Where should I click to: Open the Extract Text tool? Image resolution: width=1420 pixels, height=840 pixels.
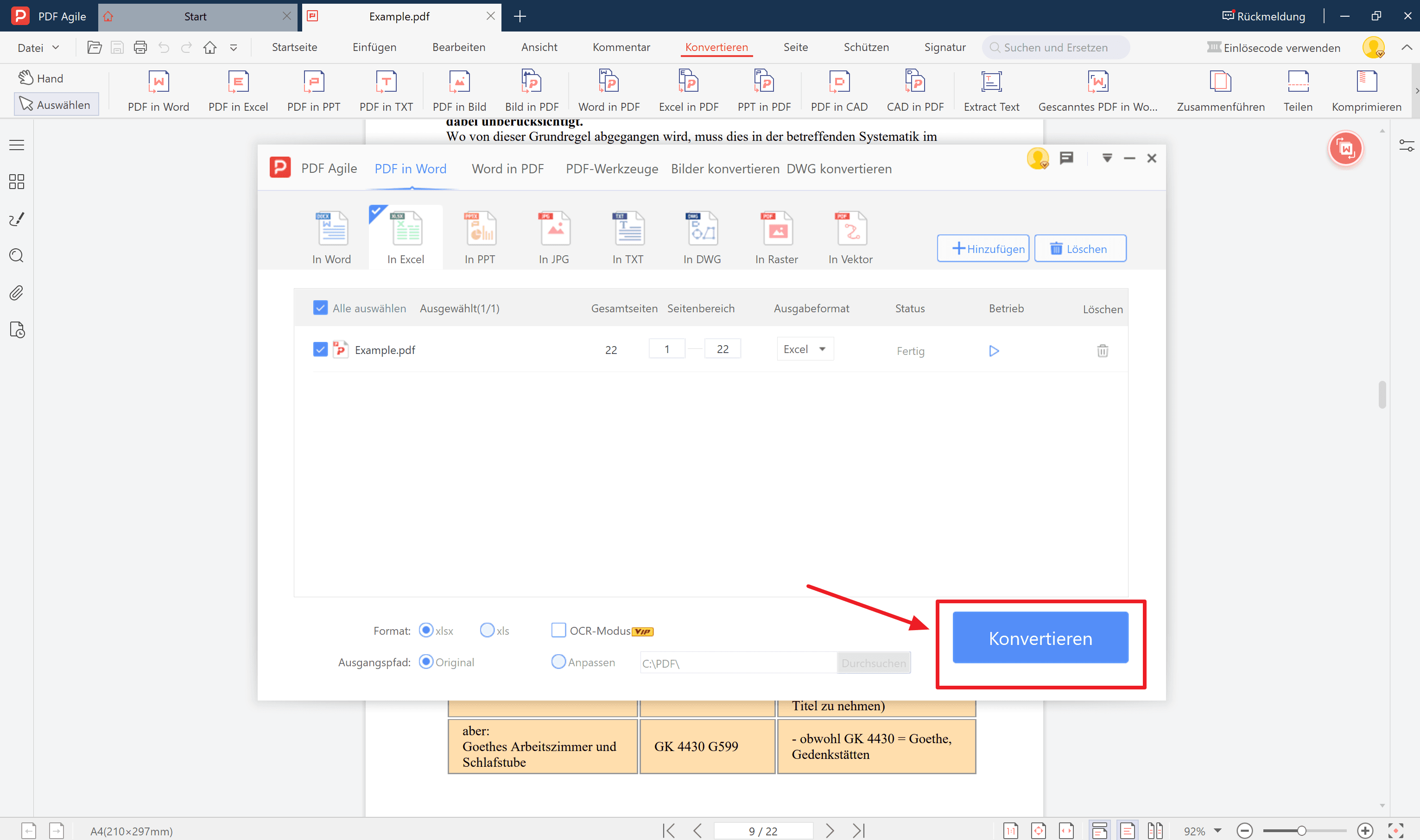[991, 90]
